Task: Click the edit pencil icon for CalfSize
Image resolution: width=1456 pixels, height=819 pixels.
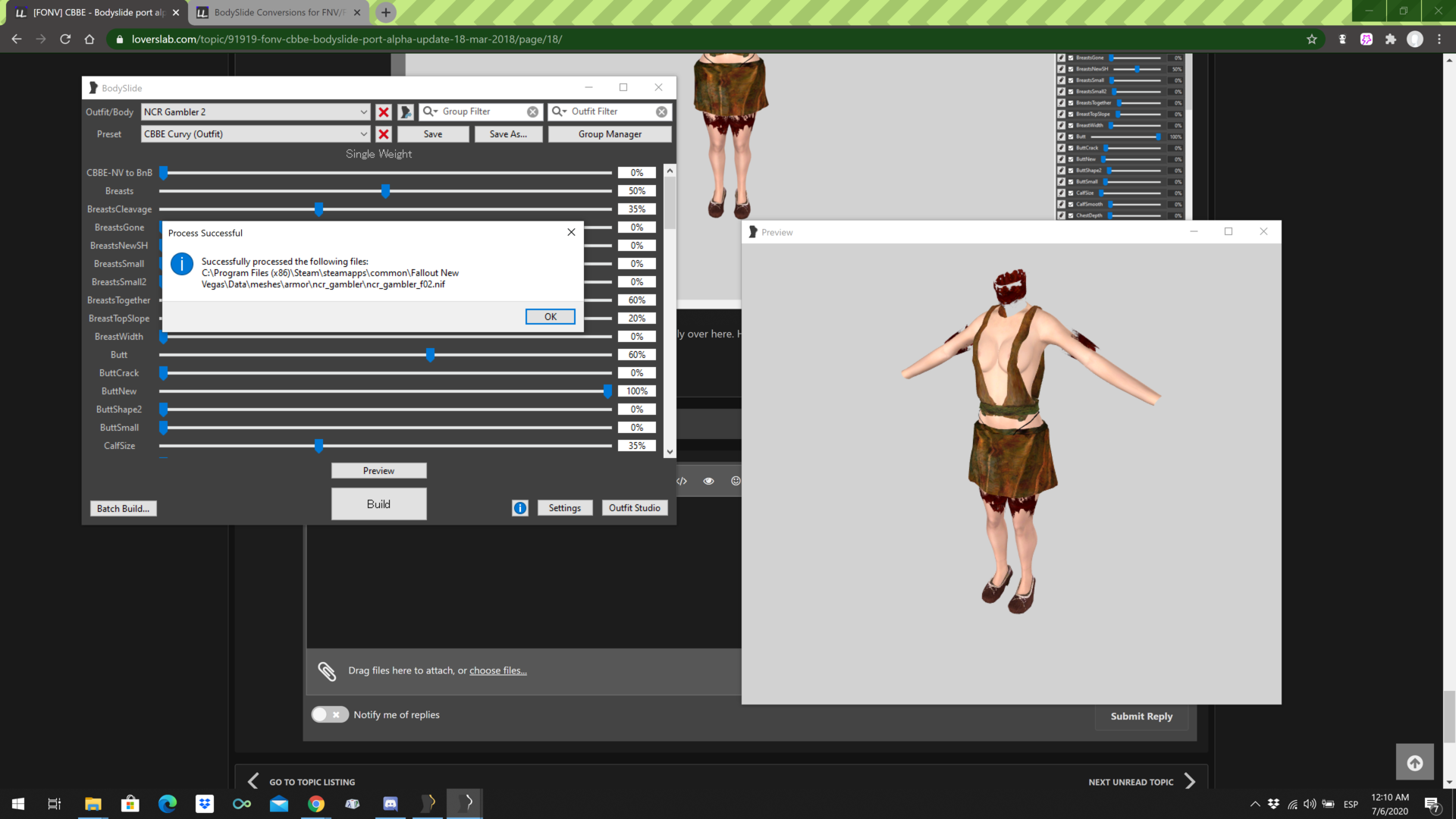Action: tap(1062, 193)
